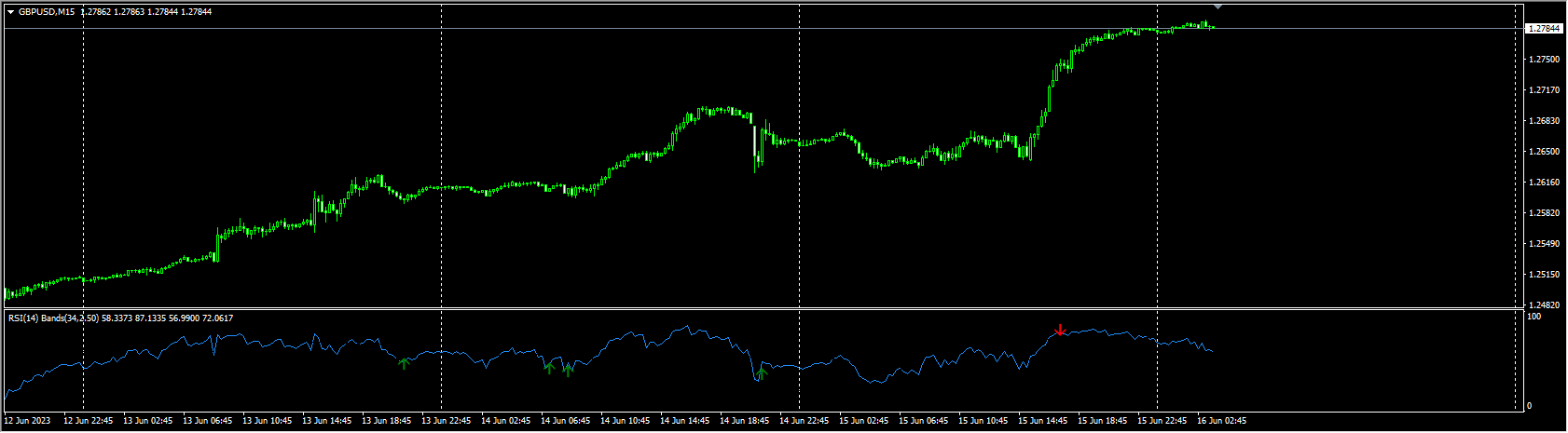Click the 15 Jun 22:45 time label
Screen dimensions: 1568x433
tap(1161, 421)
